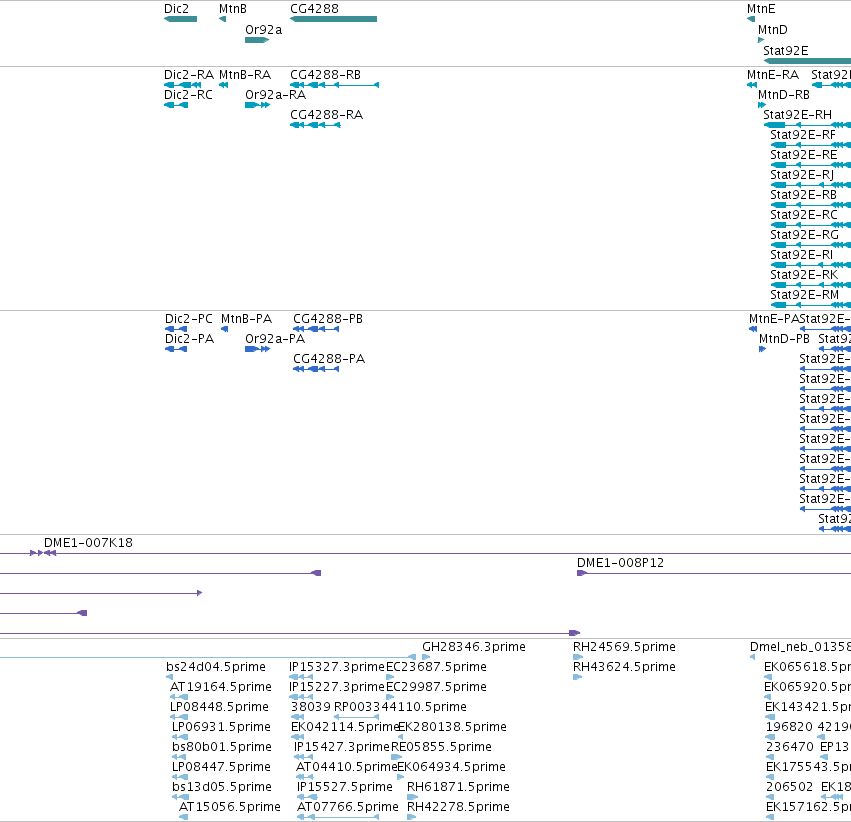Image resolution: width=851 pixels, height=822 pixels.
Task: Select the LP08447.5prime EST label
Action: (221, 767)
